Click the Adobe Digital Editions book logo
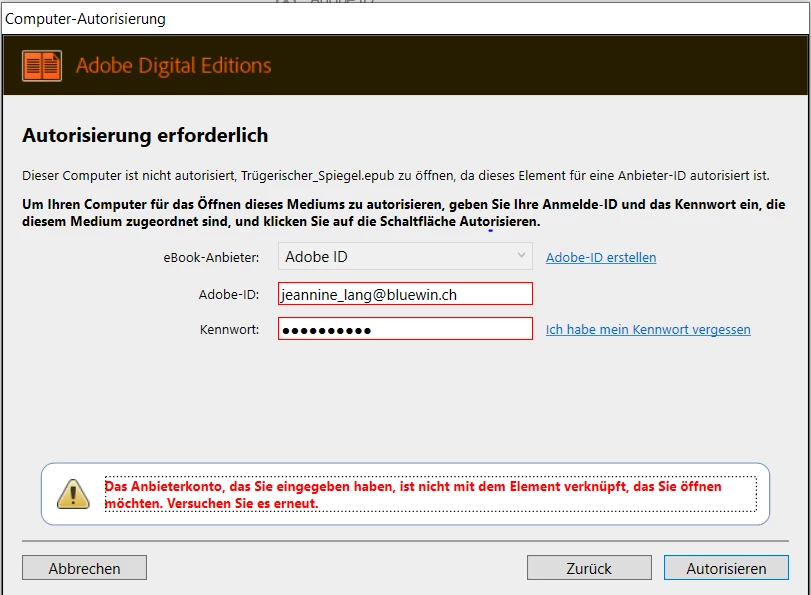 point(42,66)
